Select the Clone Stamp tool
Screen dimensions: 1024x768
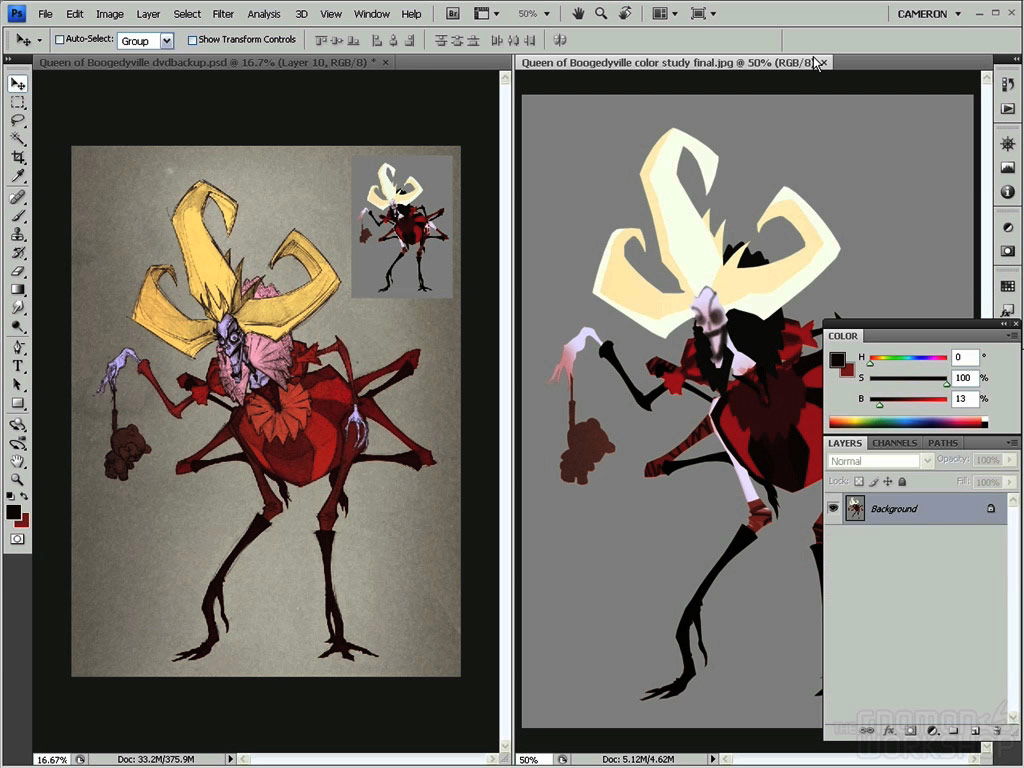tap(18, 234)
